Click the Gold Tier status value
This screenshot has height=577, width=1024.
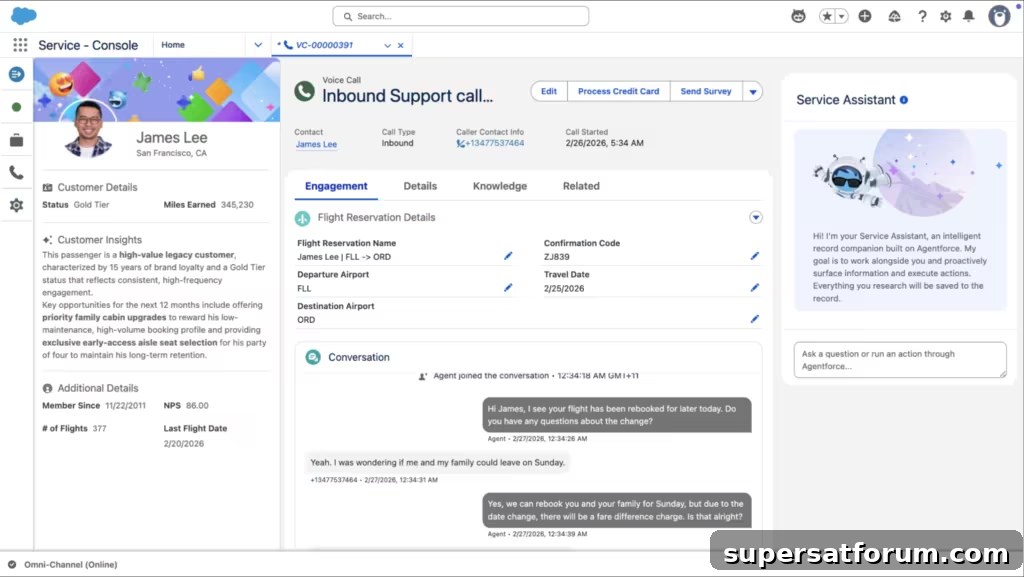(91, 204)
